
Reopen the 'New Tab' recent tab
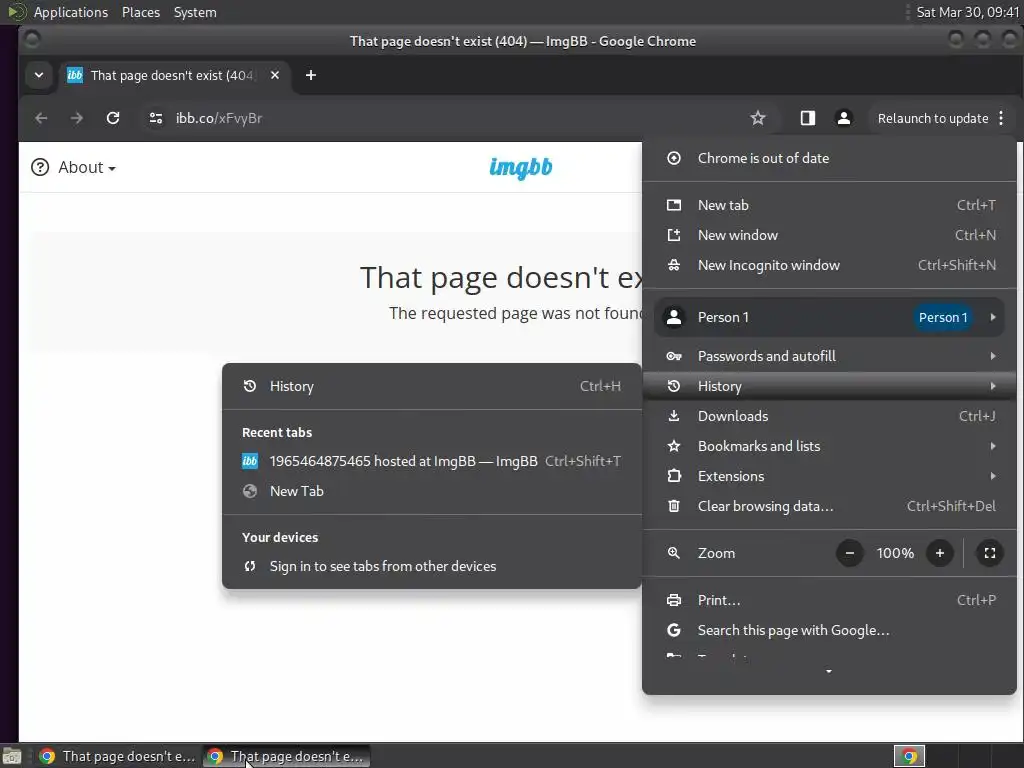coord(432,491)
